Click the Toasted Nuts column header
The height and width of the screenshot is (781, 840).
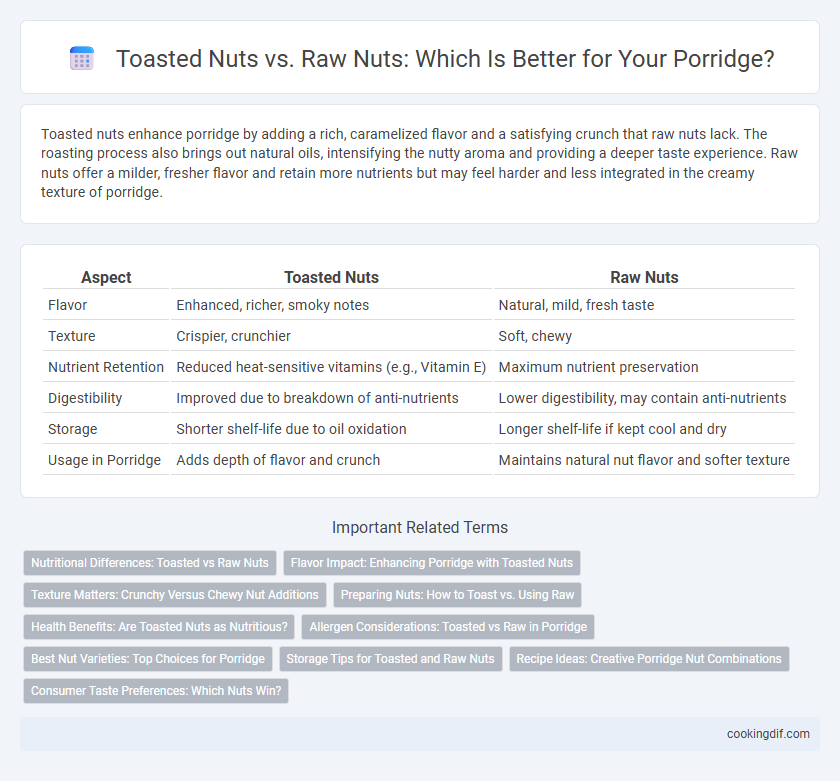331,277
